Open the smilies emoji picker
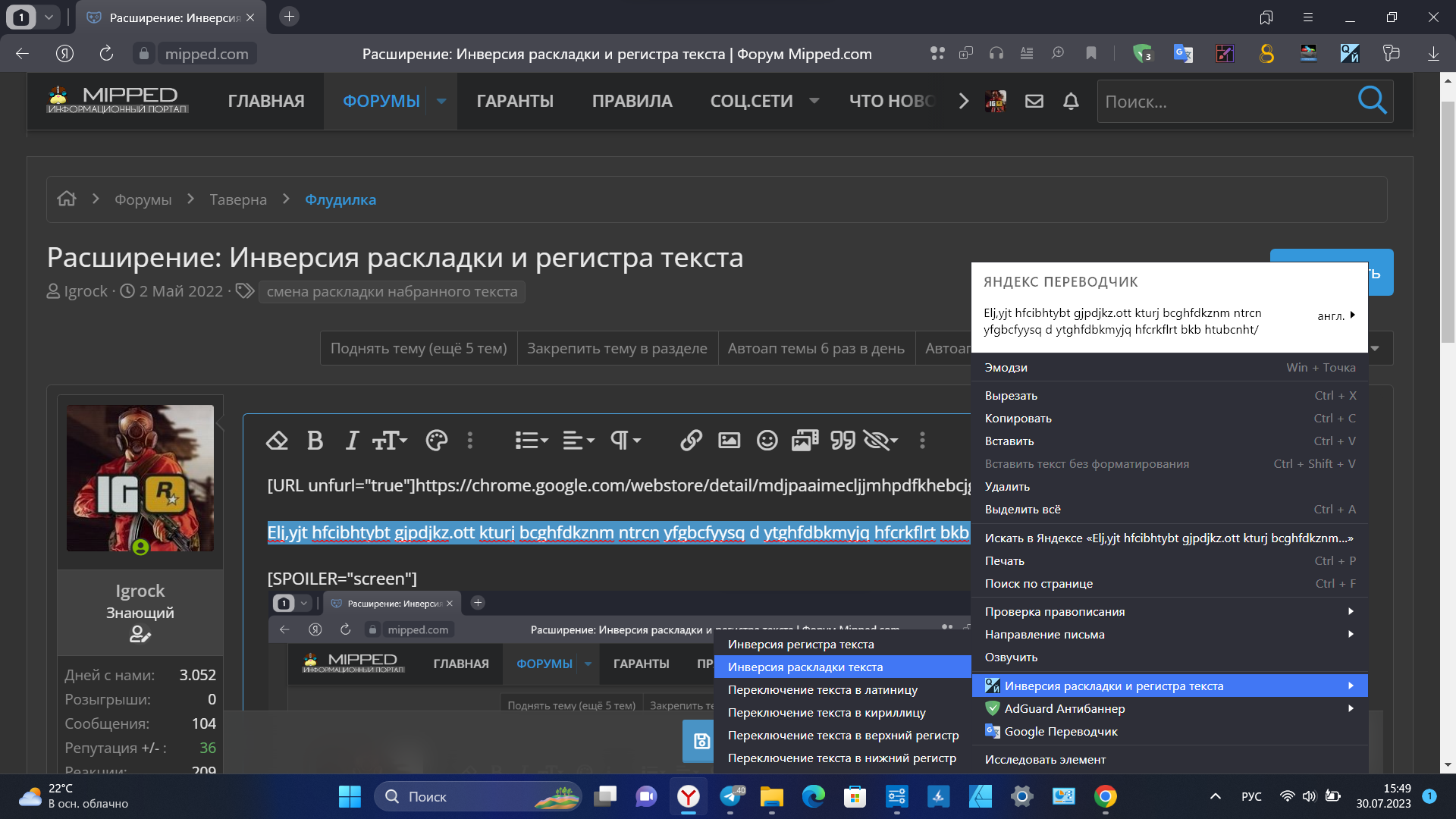 point(767,441)
